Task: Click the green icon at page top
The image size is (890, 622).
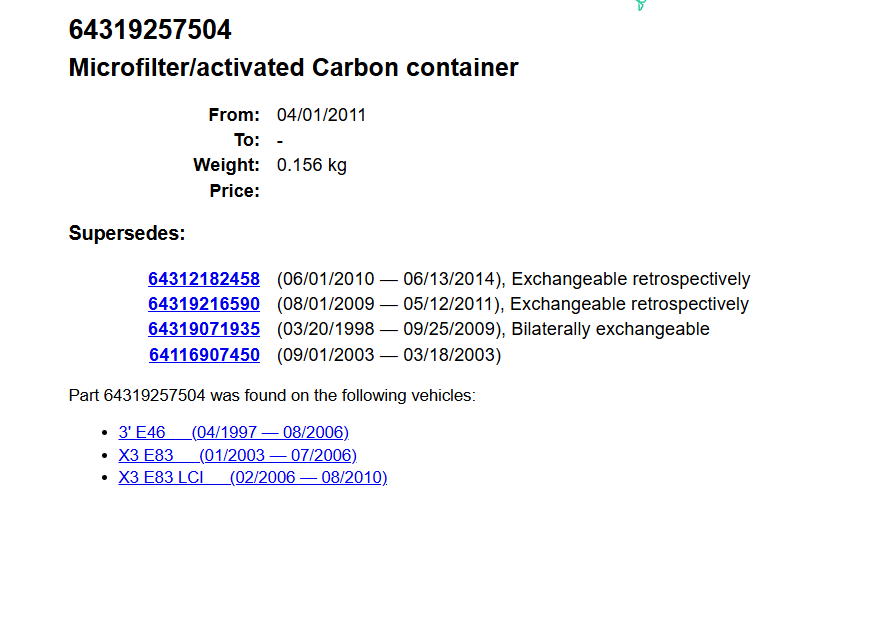Action: [640, 5]
